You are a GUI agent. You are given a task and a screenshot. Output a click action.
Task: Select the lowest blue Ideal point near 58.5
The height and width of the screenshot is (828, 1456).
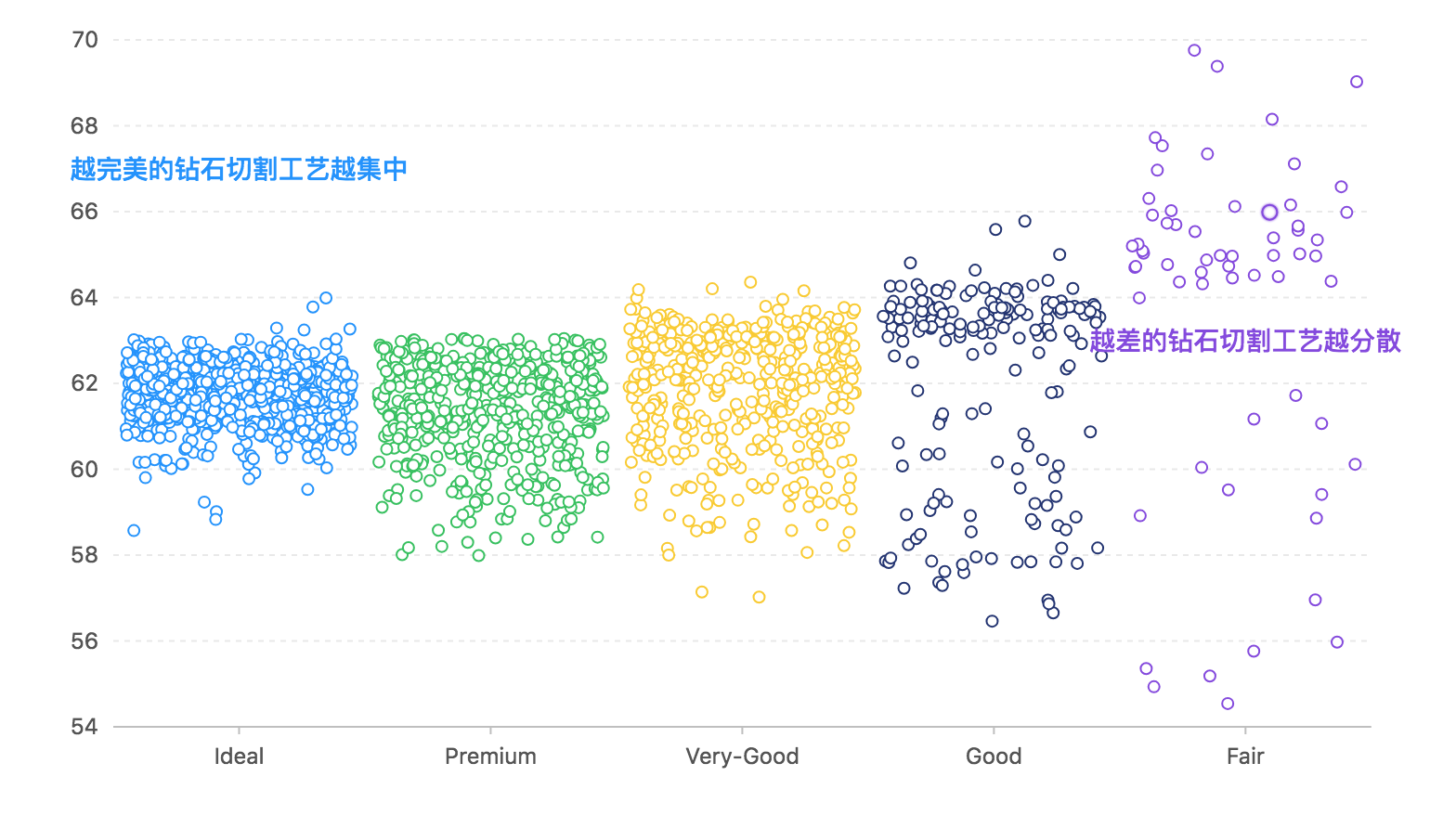tap(134, 531)
